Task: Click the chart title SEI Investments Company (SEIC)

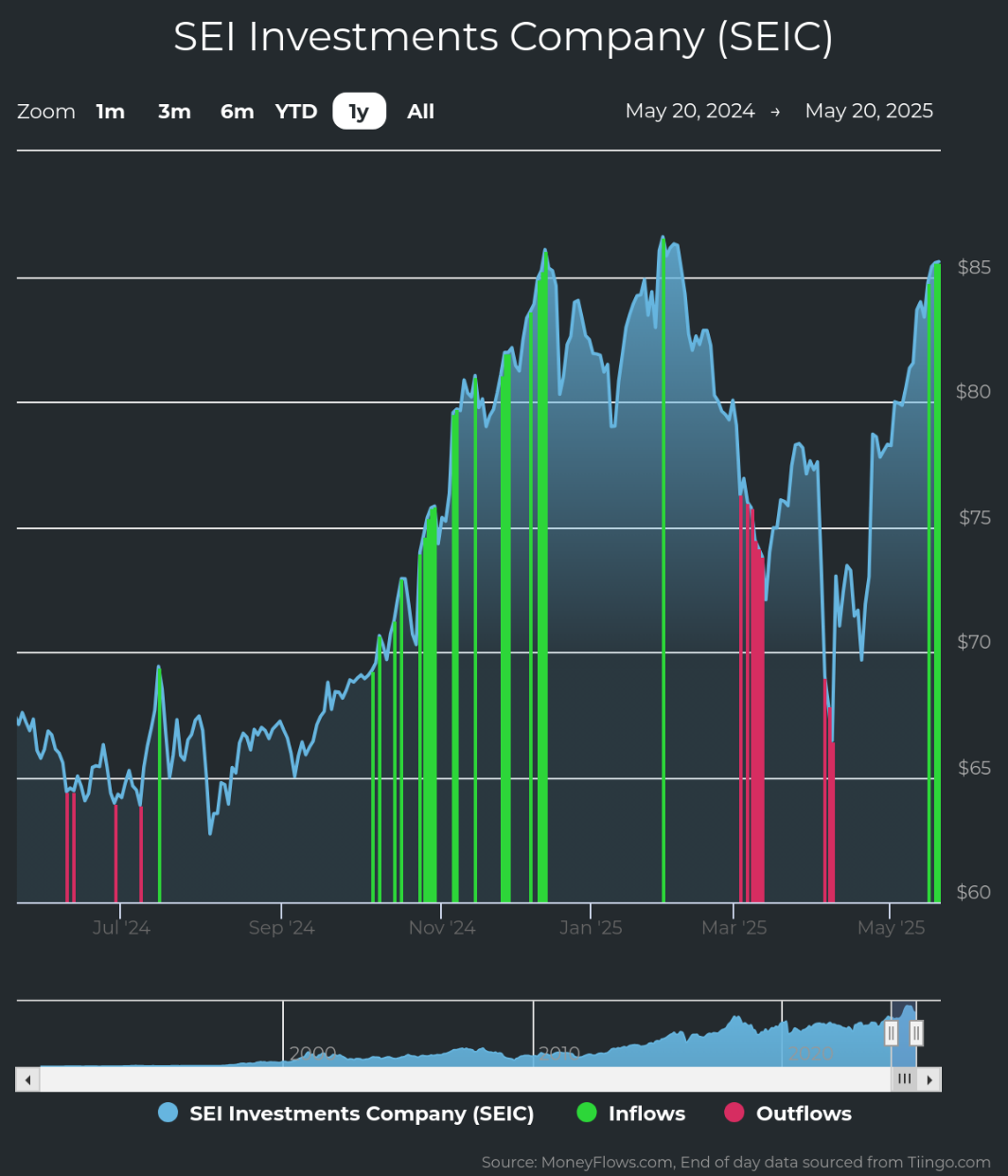Action: click(504, 37)
